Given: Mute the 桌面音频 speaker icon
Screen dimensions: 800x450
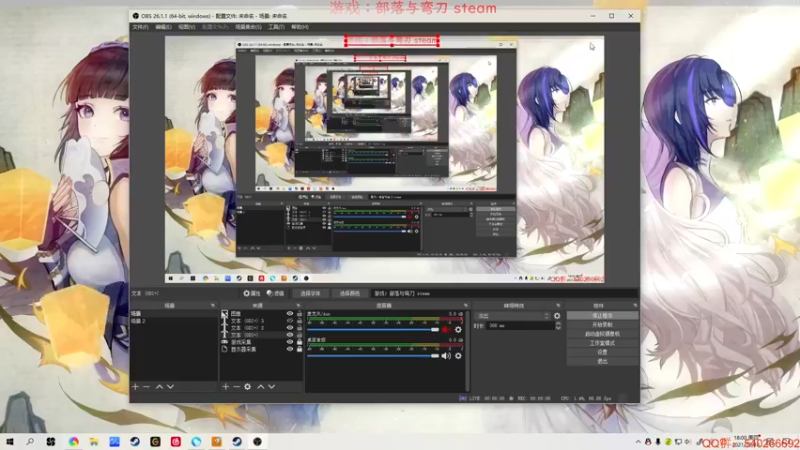Looking at the screenshot, I should click(446, 356).
